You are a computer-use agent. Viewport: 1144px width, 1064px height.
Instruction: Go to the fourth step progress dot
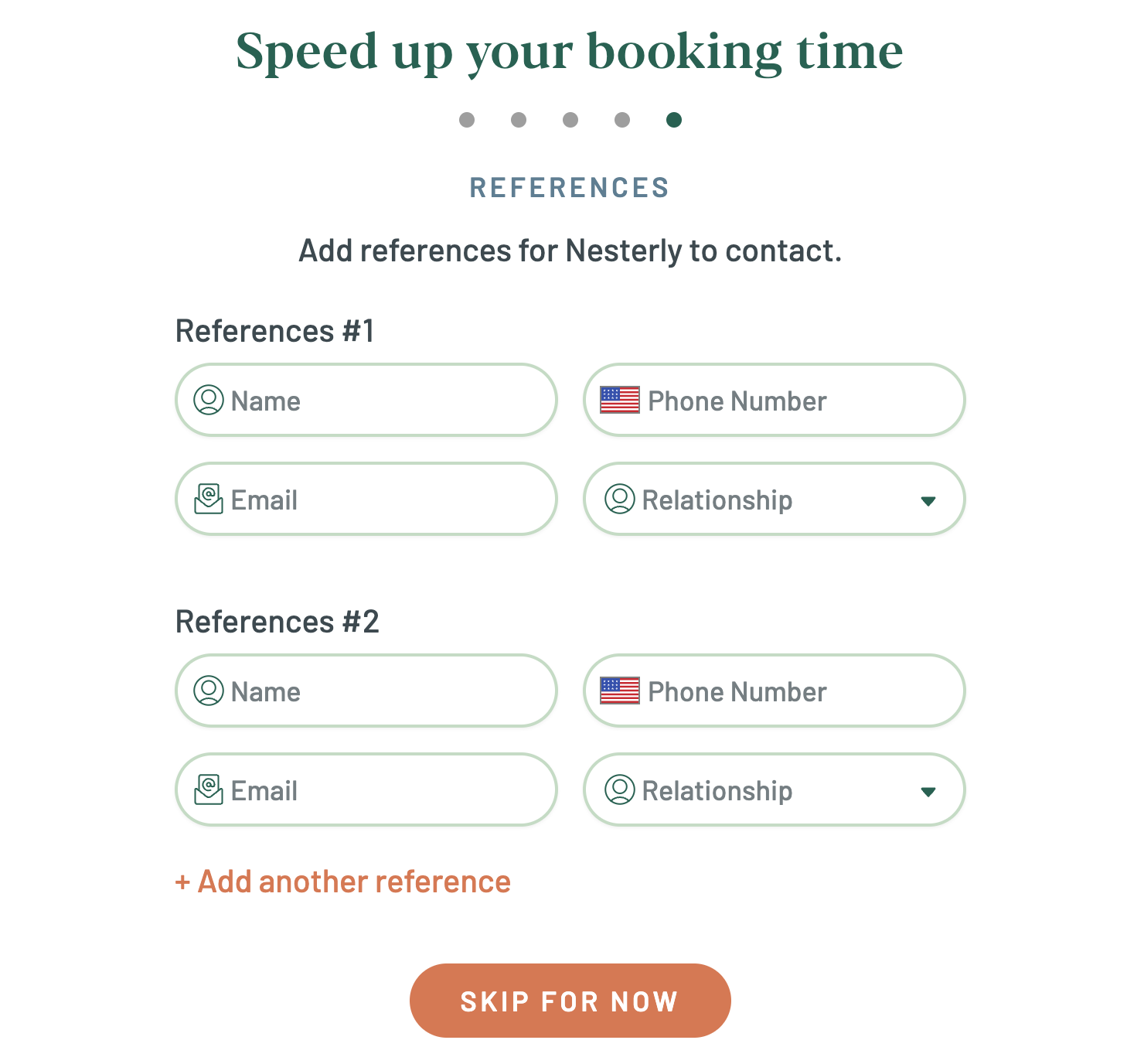point(622,120)
